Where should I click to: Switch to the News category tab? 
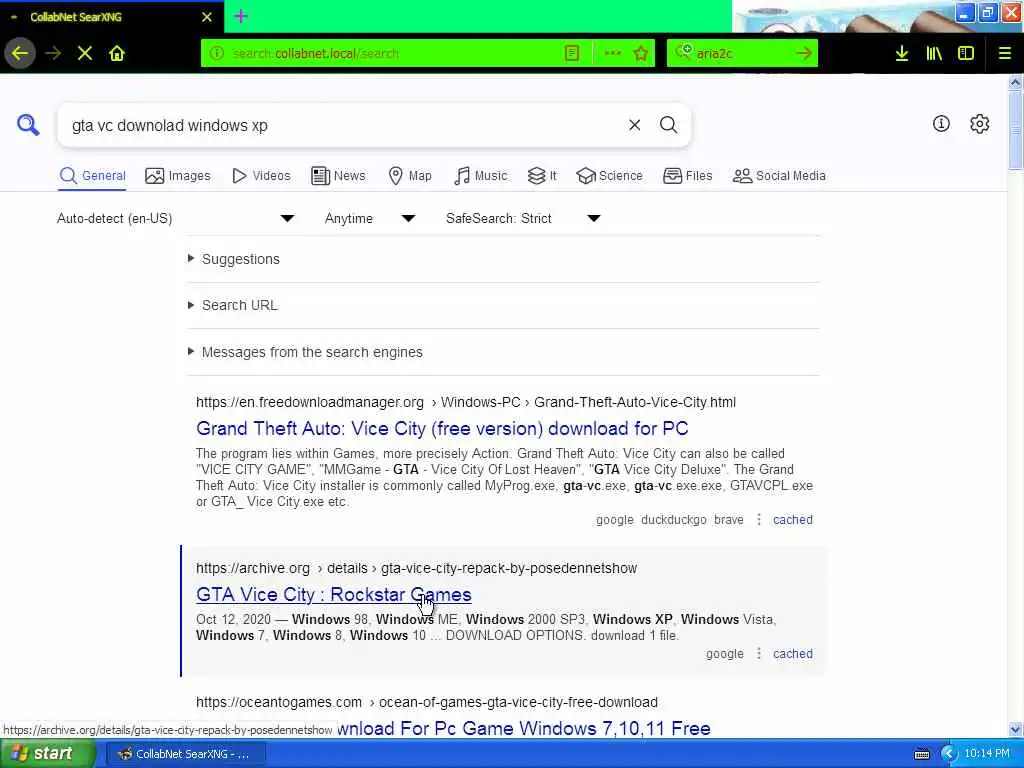[x=338, y=176]
